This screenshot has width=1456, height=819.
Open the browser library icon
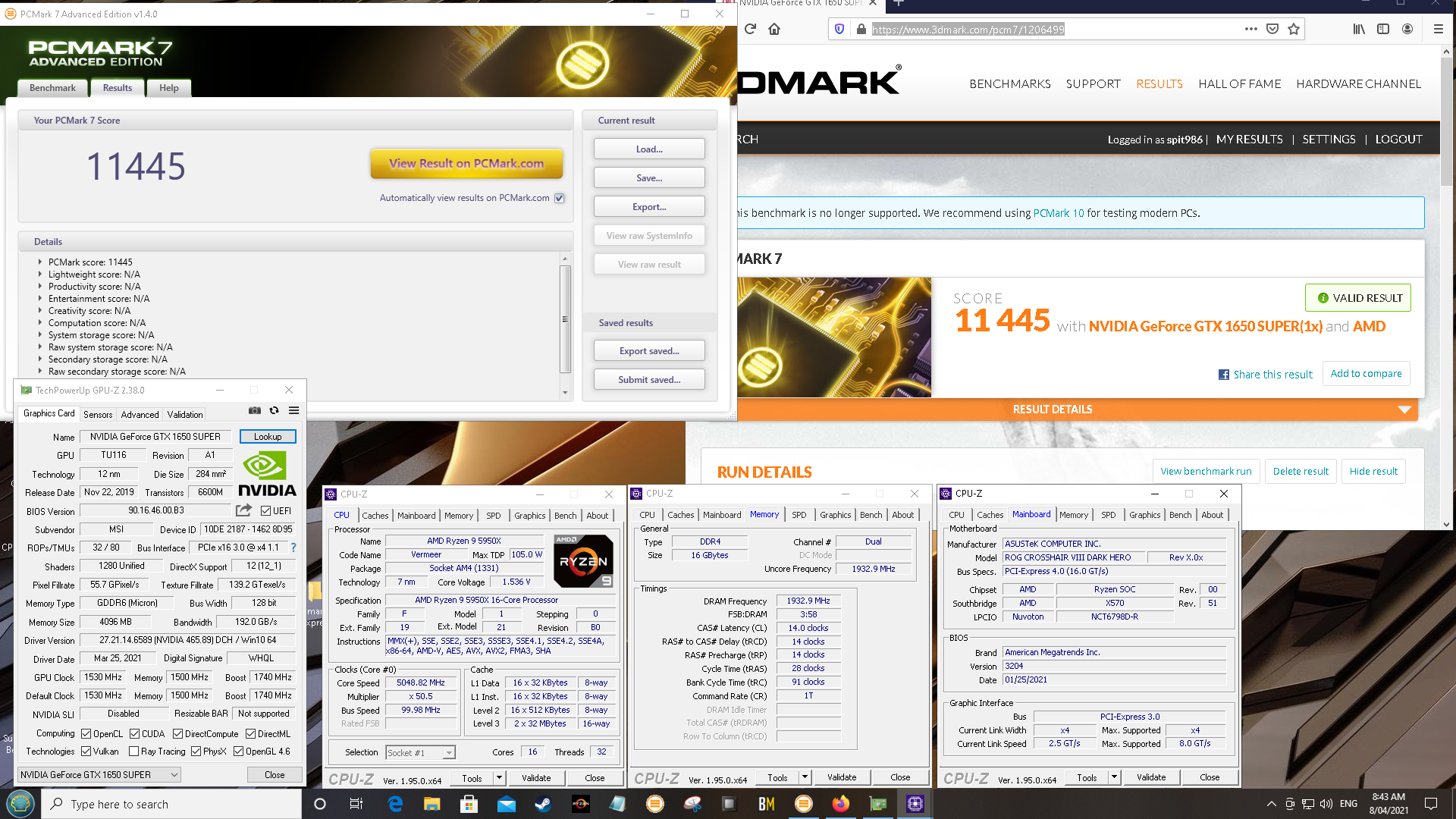(x=1359, y=29)
